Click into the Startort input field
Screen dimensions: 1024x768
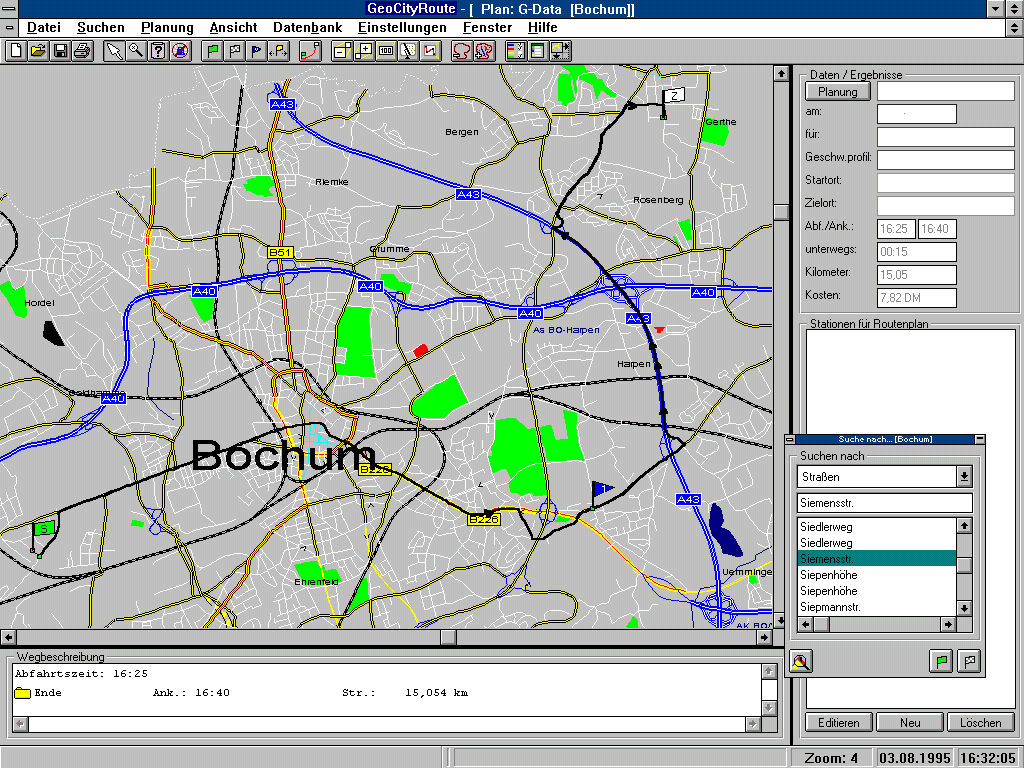[x=945, y=183]
